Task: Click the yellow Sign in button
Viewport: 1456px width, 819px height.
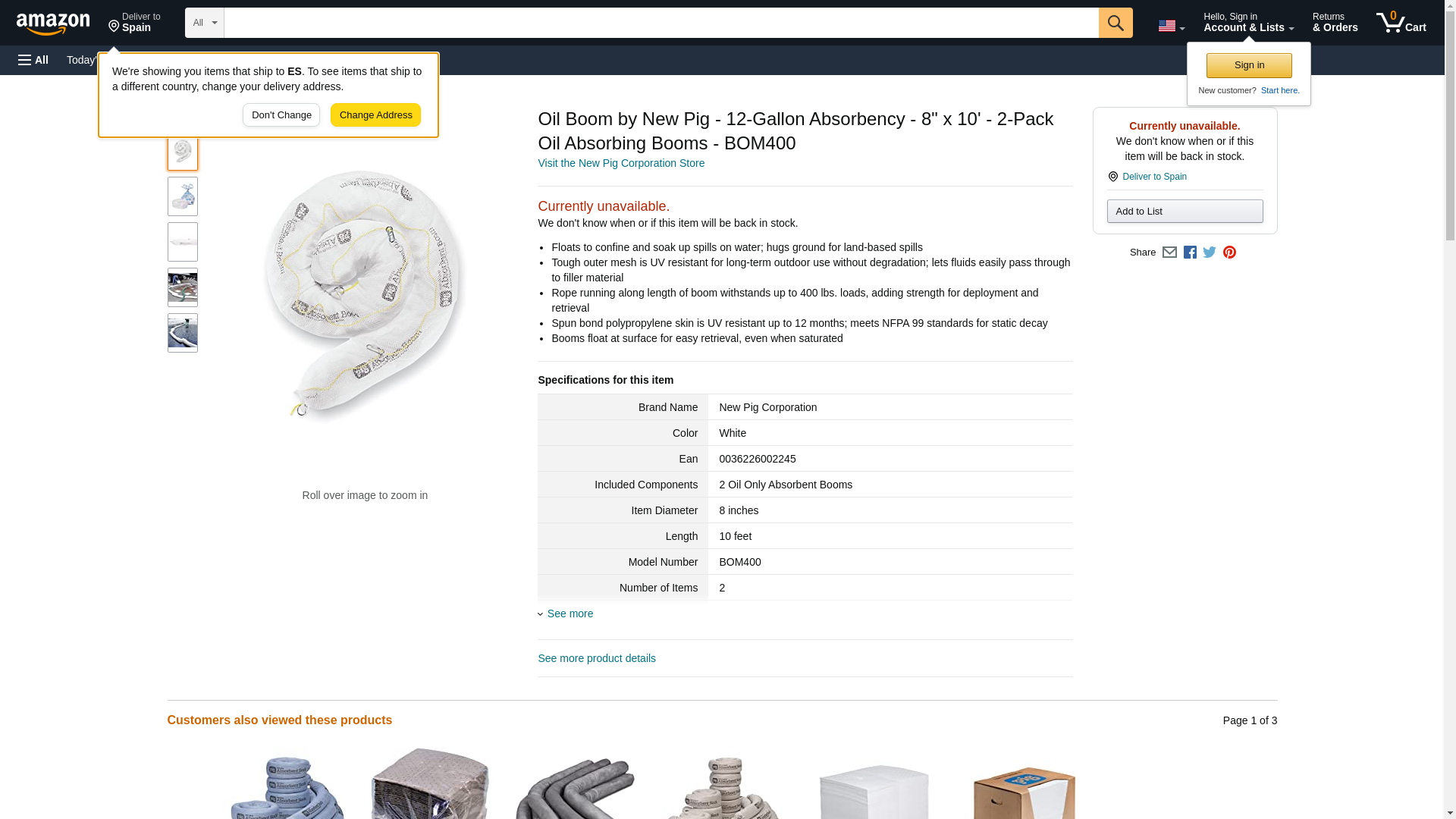Action: coord(1249,65)
